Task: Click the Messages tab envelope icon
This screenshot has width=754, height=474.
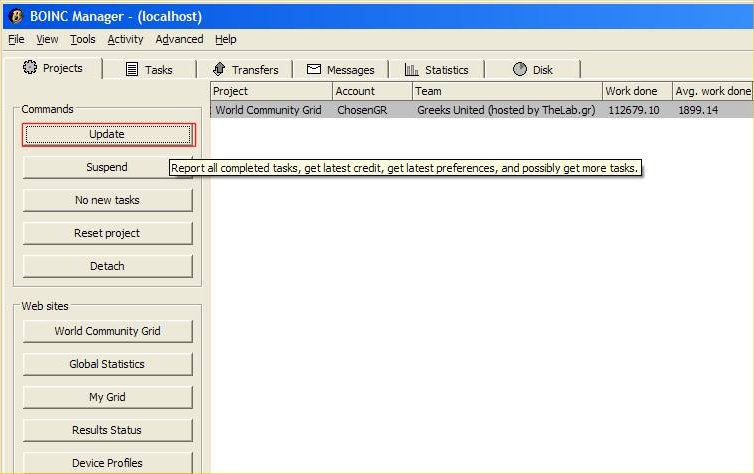Action: coord(314,69)
